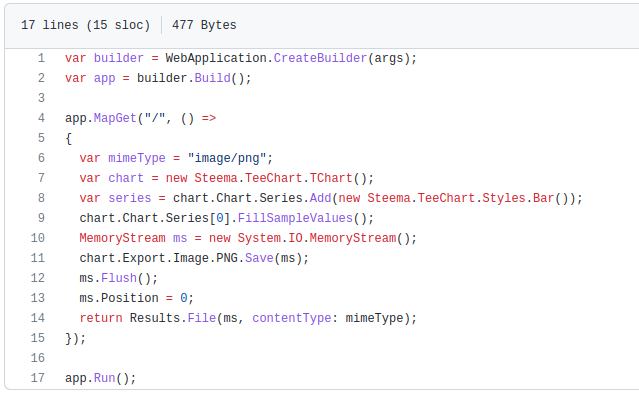The height and width of the screenshot is (399, 639).
Task: Click the '477 Bytes' file size
Action: (204, 25)
